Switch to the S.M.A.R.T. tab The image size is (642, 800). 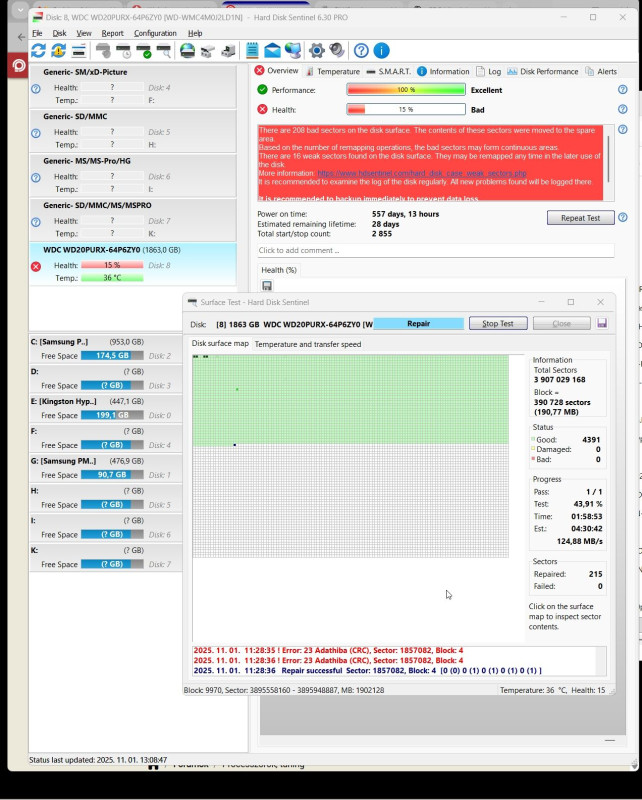389,71
